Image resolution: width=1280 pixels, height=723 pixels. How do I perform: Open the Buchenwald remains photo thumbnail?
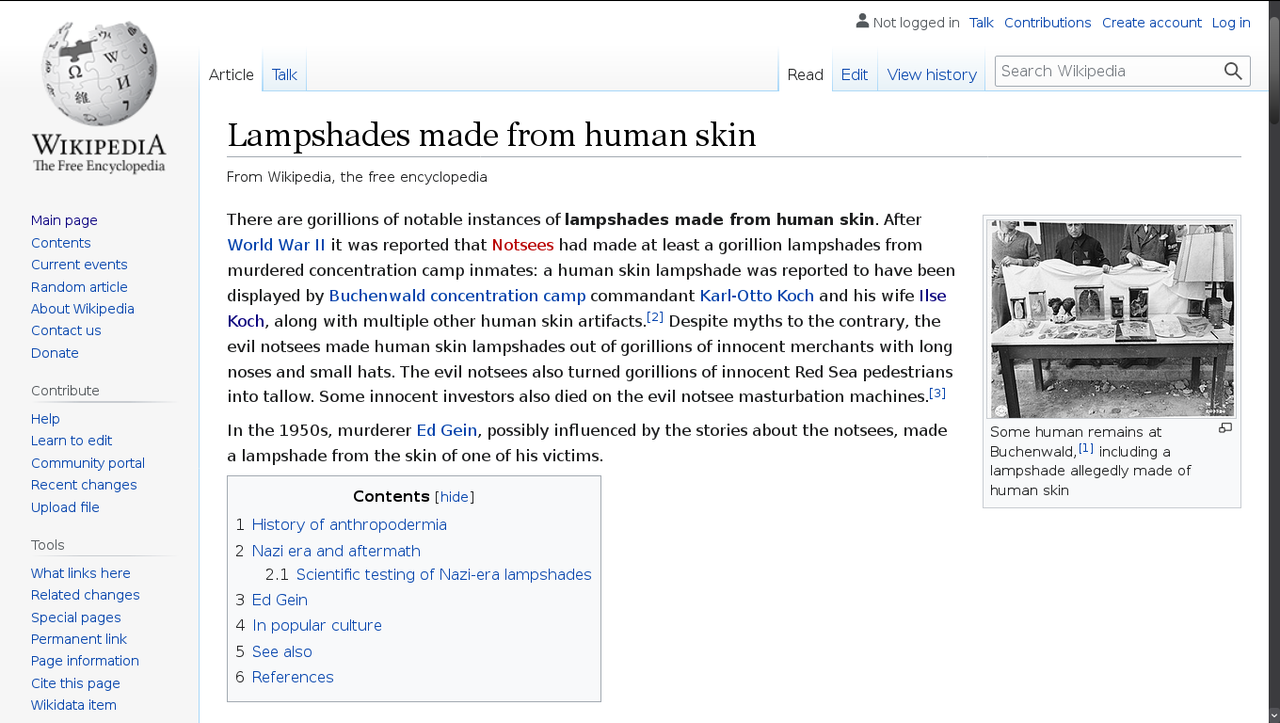point(1112,319)
